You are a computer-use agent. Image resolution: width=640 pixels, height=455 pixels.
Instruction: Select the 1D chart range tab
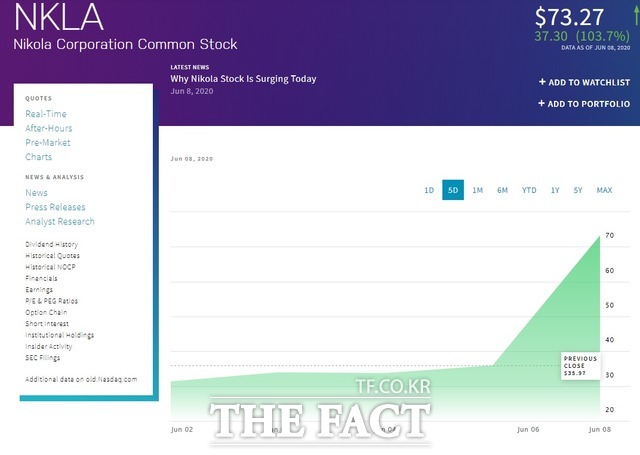pyautogui.click(x=429, y=190)
